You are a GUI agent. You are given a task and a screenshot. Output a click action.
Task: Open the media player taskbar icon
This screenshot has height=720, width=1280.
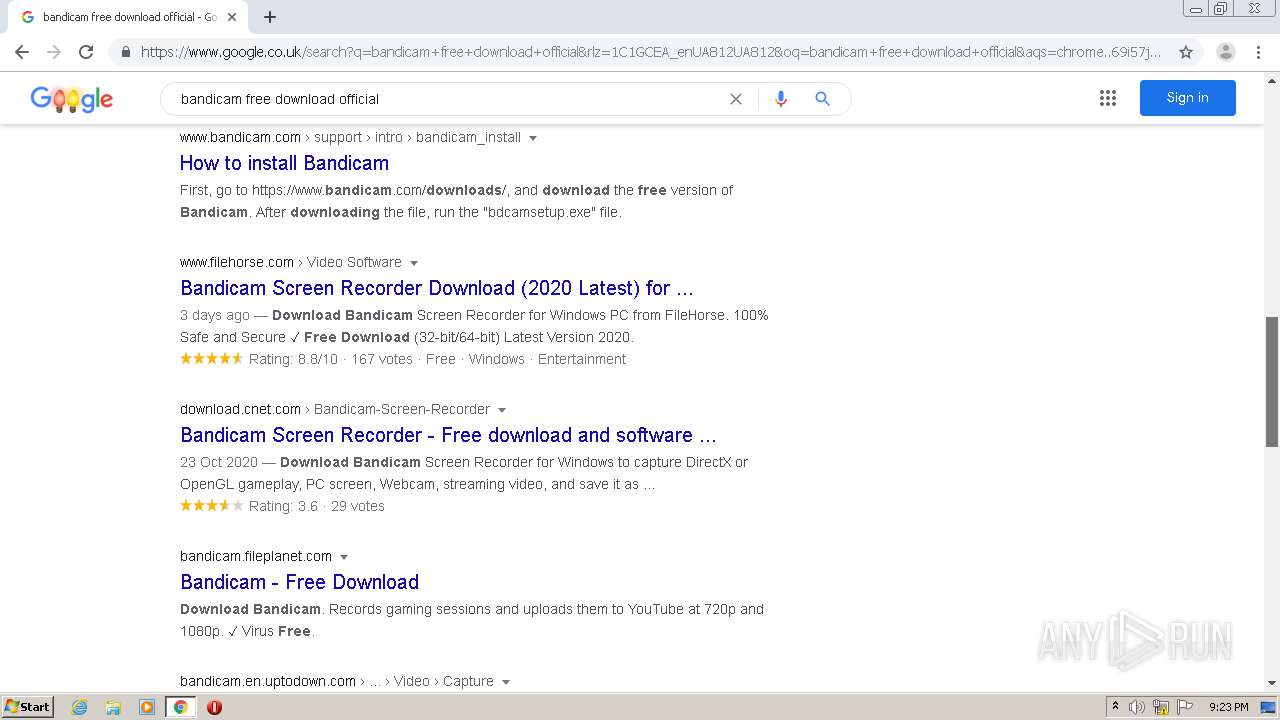pos(147,707)
